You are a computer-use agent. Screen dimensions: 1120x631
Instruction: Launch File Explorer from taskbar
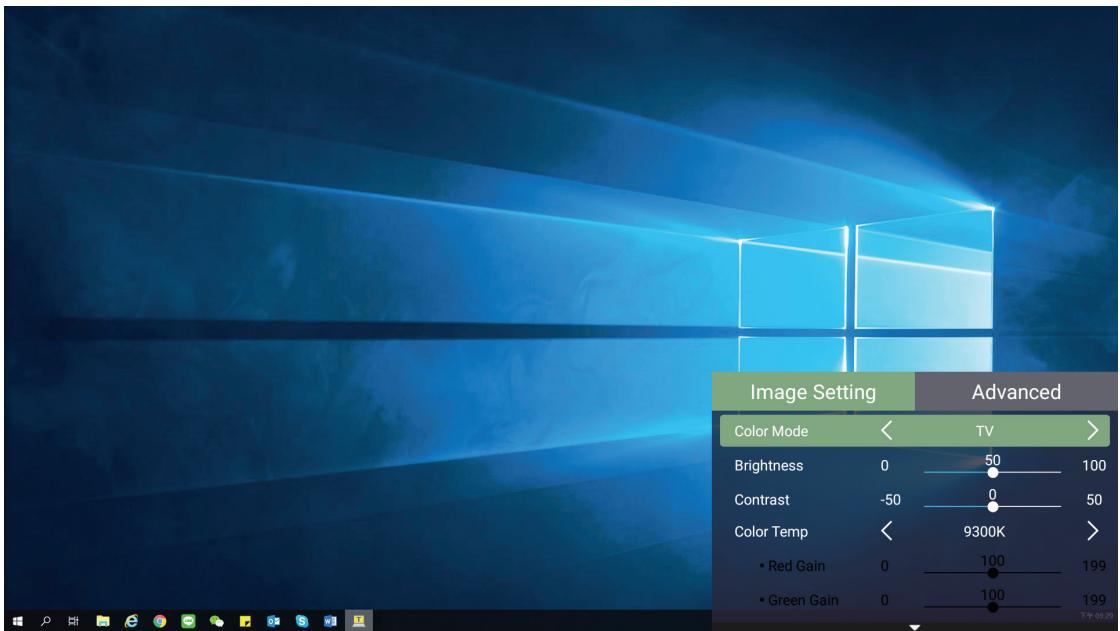103,621
